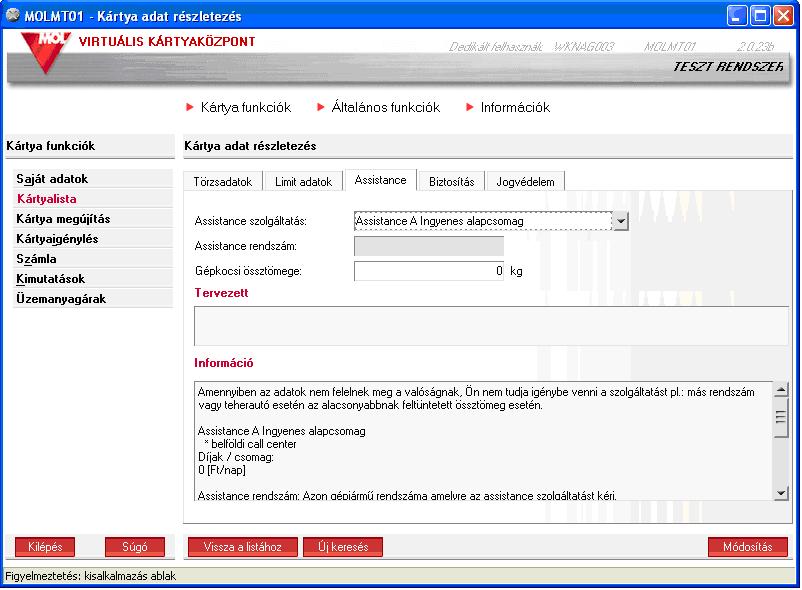Click the MOL logo in the header
Viewport: 802px width, 590px height.
46,52
